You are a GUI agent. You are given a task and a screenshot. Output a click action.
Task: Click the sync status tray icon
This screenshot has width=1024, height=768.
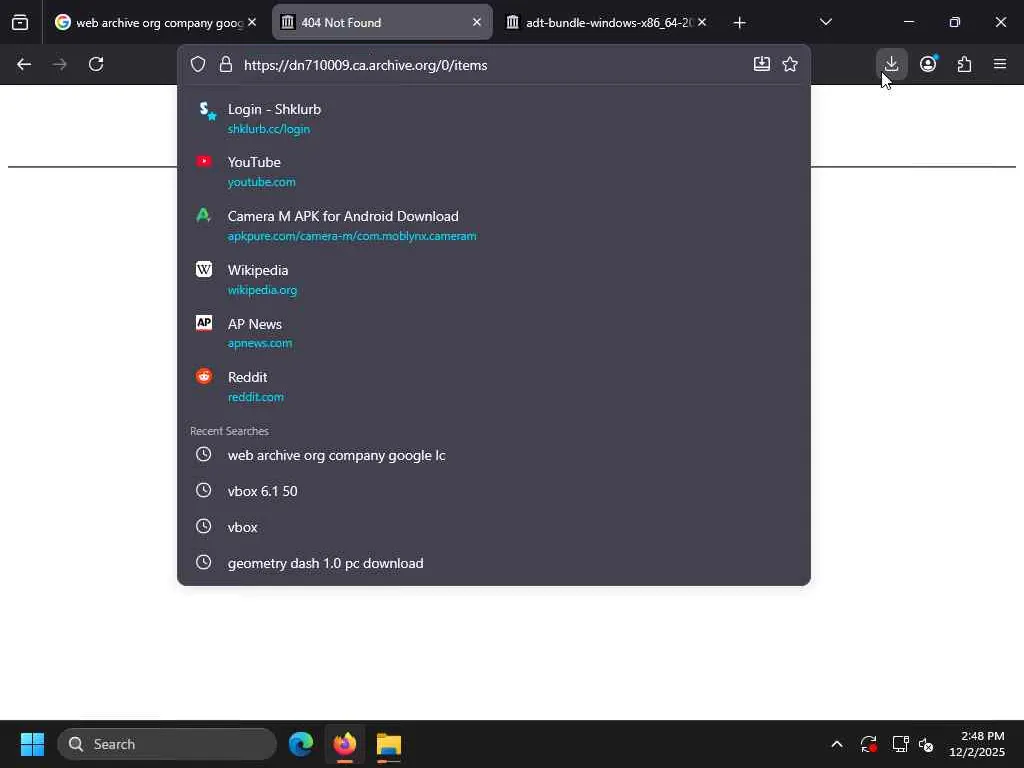(x=869, y=744)
